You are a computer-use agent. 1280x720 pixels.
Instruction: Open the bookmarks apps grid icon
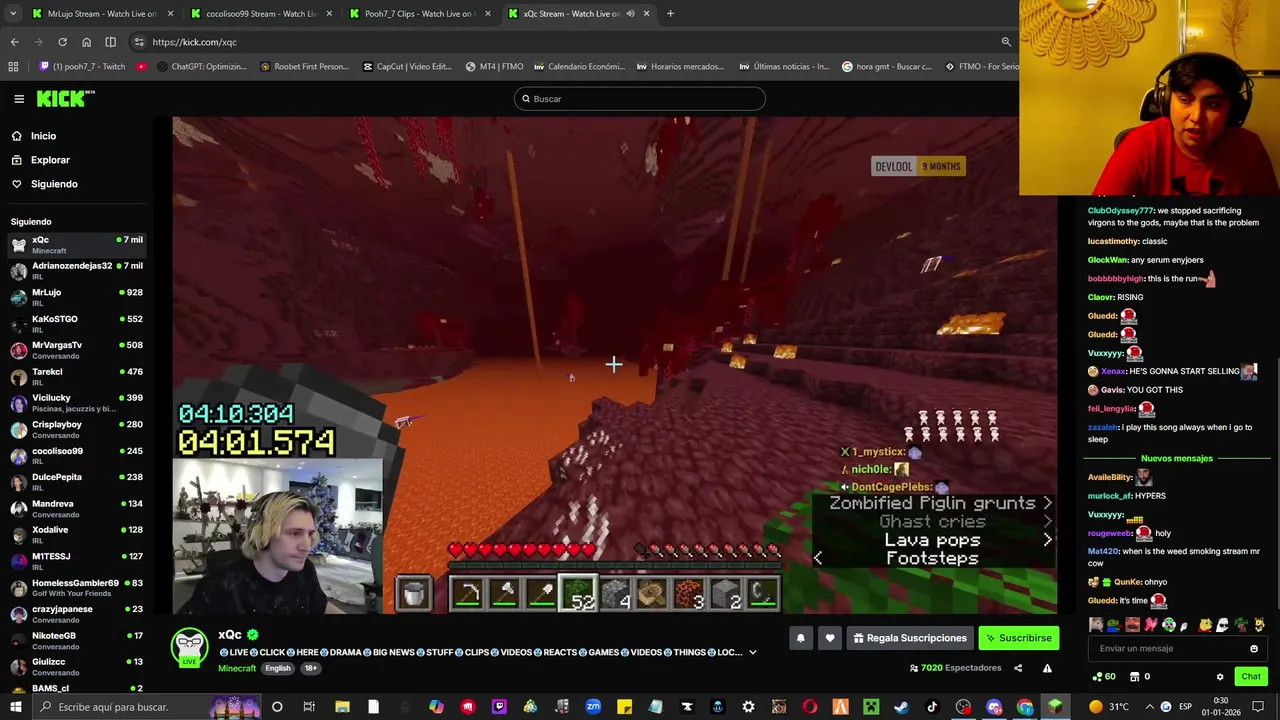pos(13,67)
